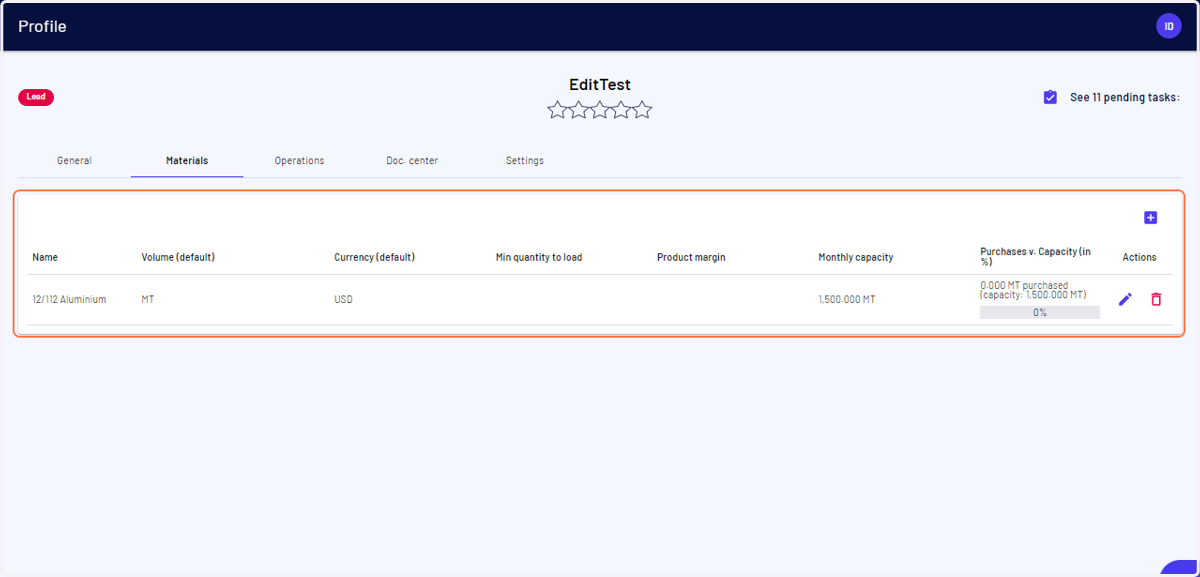This screenshot has height=577, width=1200.
Task: Click the Monthly capacity column header
Action: (x=856, y=257)
